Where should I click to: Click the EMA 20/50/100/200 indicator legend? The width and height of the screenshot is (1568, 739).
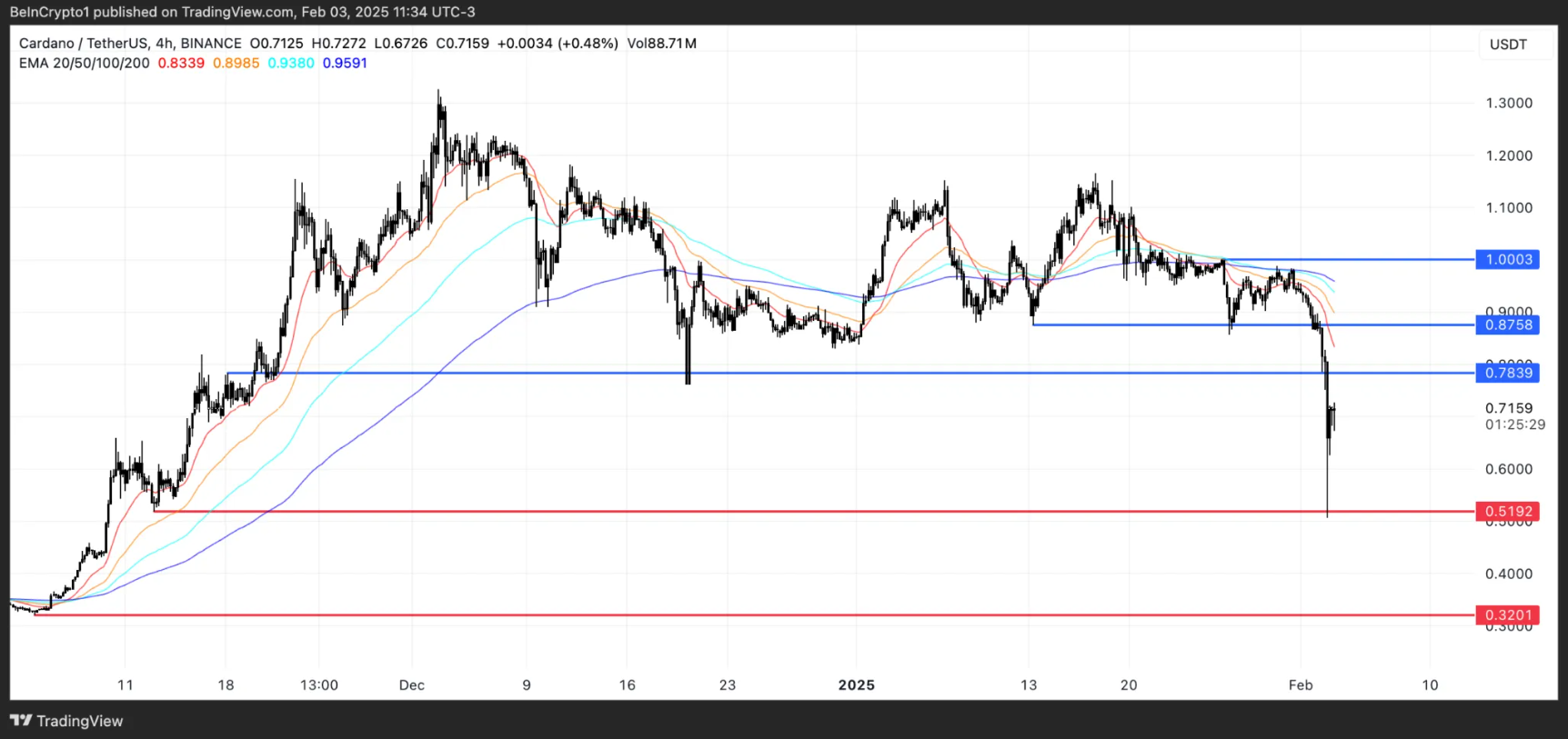click(x=85, y=63)
